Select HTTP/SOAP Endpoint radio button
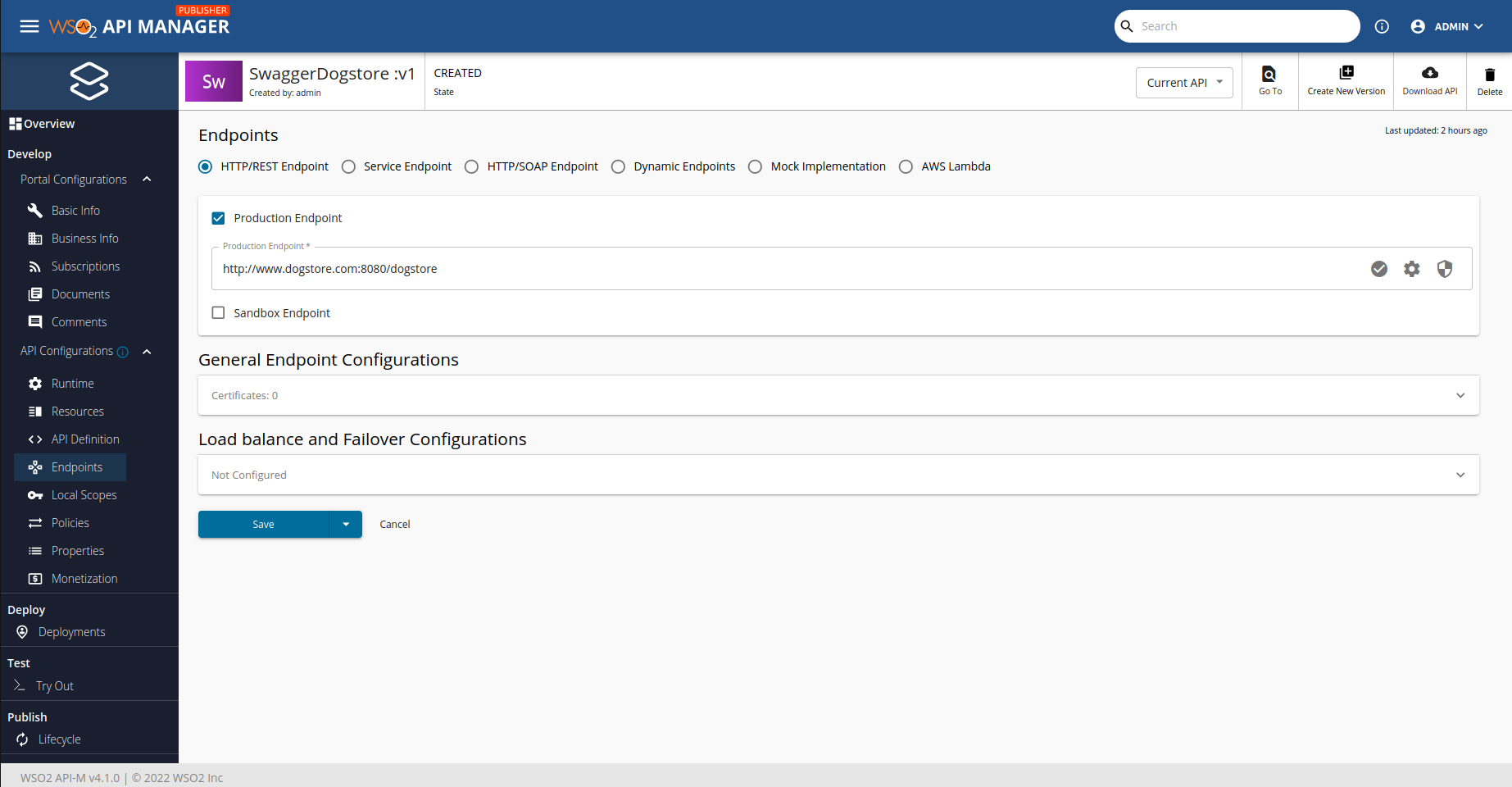Screen dimensions: 1512x787 tap(471, 166)
